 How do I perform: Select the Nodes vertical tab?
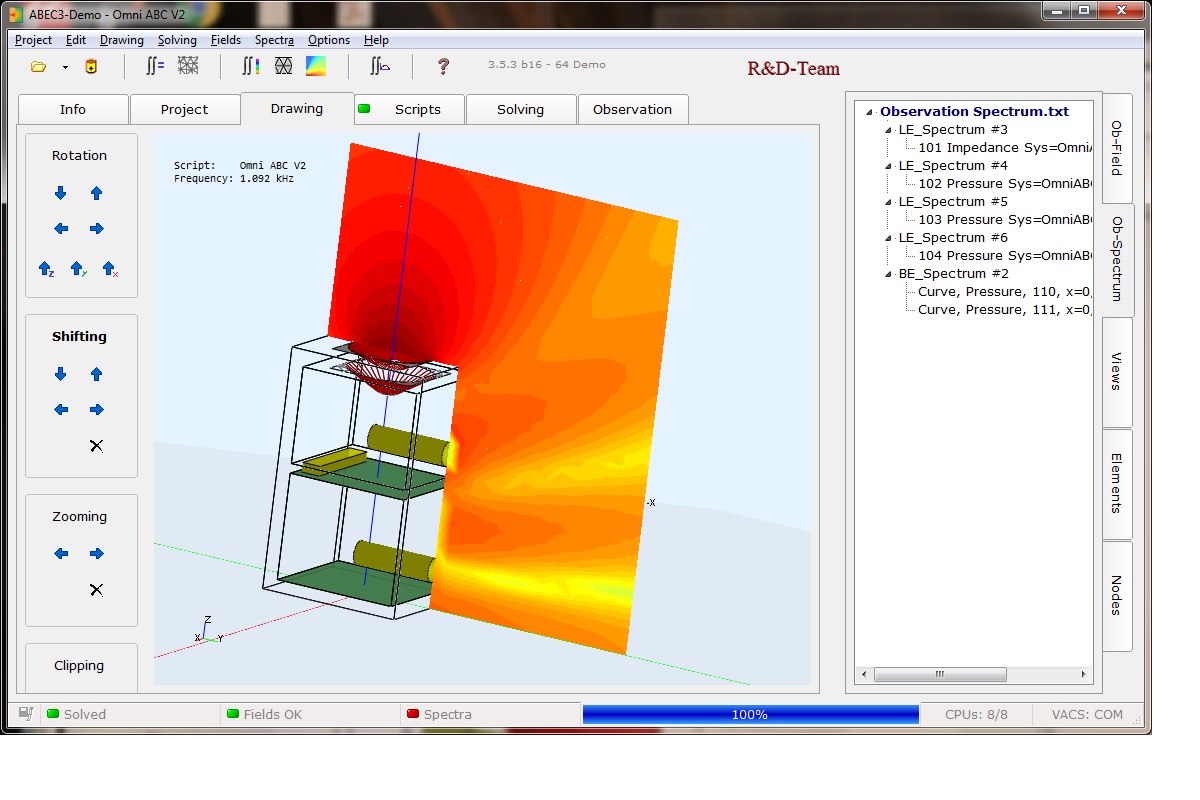point(1117,596)
